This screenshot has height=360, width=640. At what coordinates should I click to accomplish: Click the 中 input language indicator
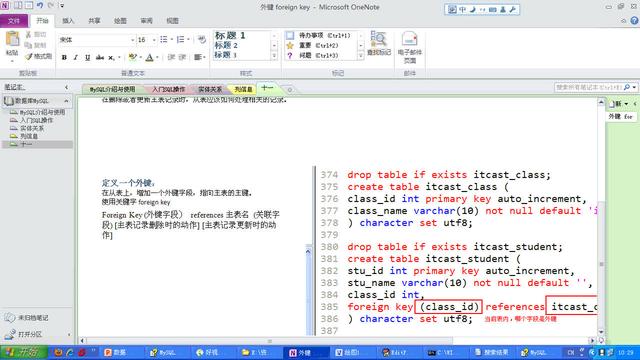(462, 9)
